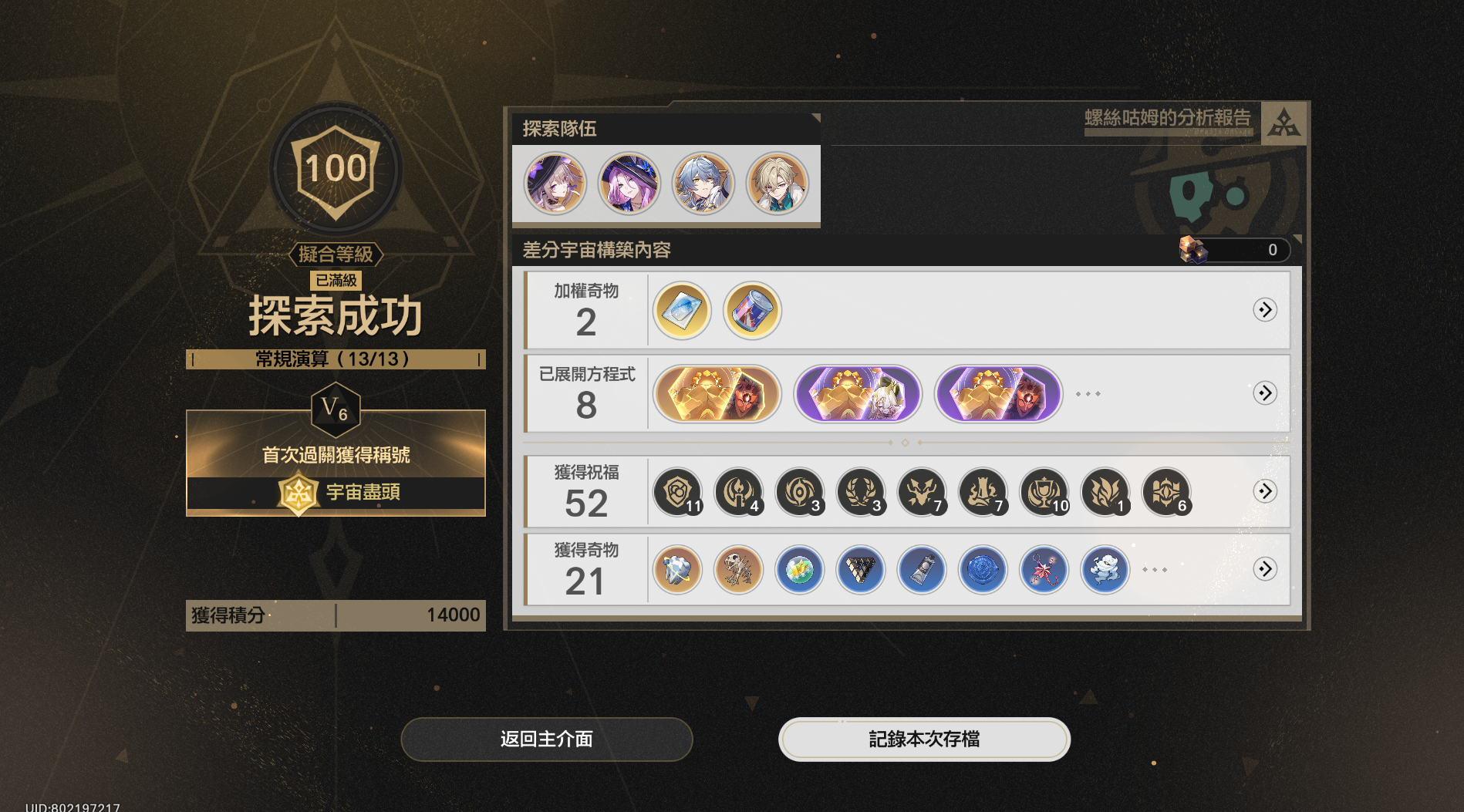
Task: Expand the 獲得奇物 row details arrow
Action: click(x=1265, y=569)
